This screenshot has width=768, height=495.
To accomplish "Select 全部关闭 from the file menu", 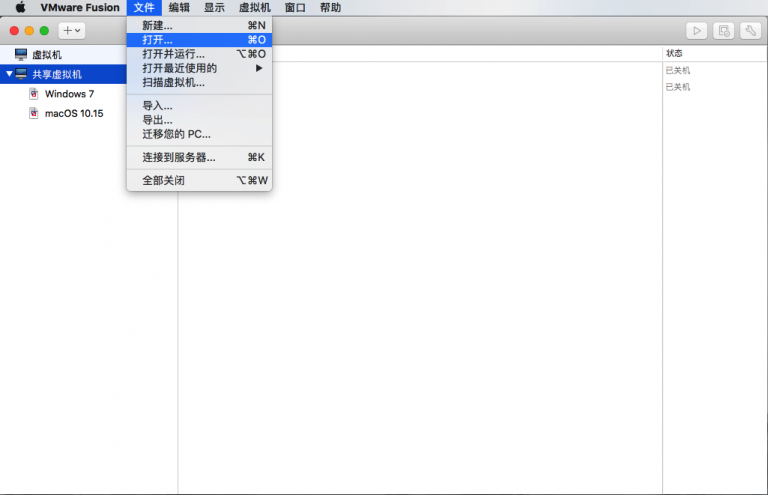I will 199,180.
